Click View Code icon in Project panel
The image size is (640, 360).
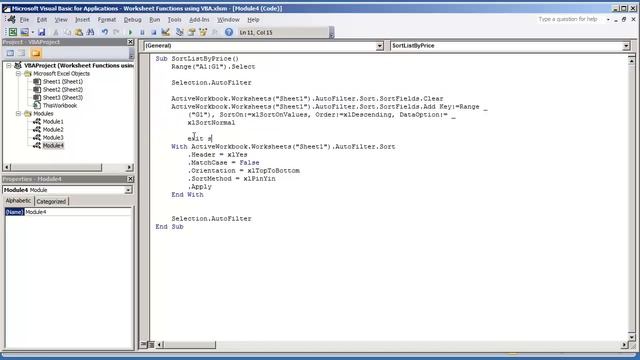tap(10, 53)
